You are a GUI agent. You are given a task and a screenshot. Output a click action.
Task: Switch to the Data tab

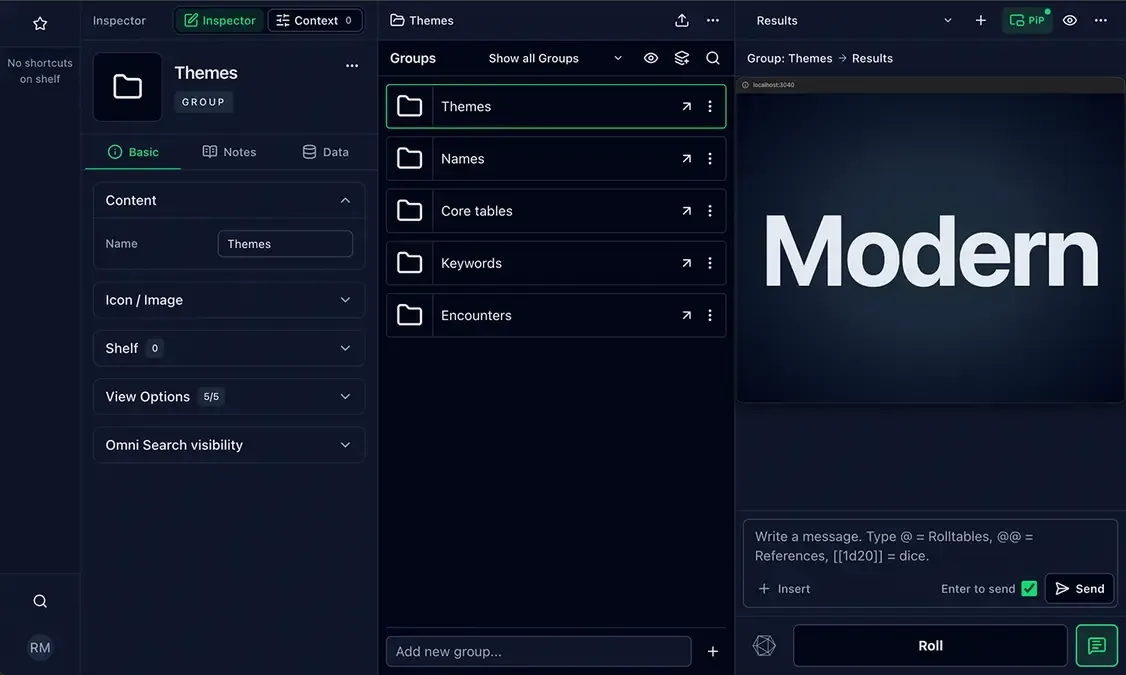coord(325,152)
